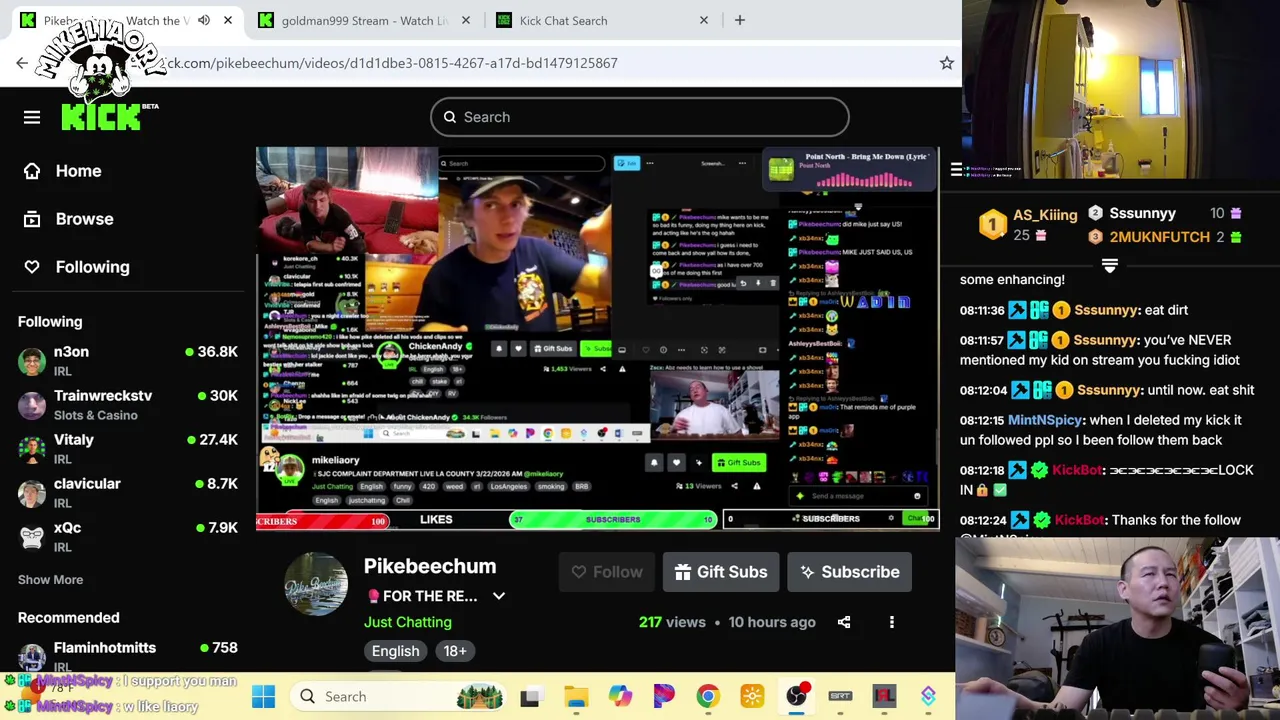Click the browser address bar URL
The width and height of the screenshot is (1280, 720).
pyautogui.click(x=390, y=63)
